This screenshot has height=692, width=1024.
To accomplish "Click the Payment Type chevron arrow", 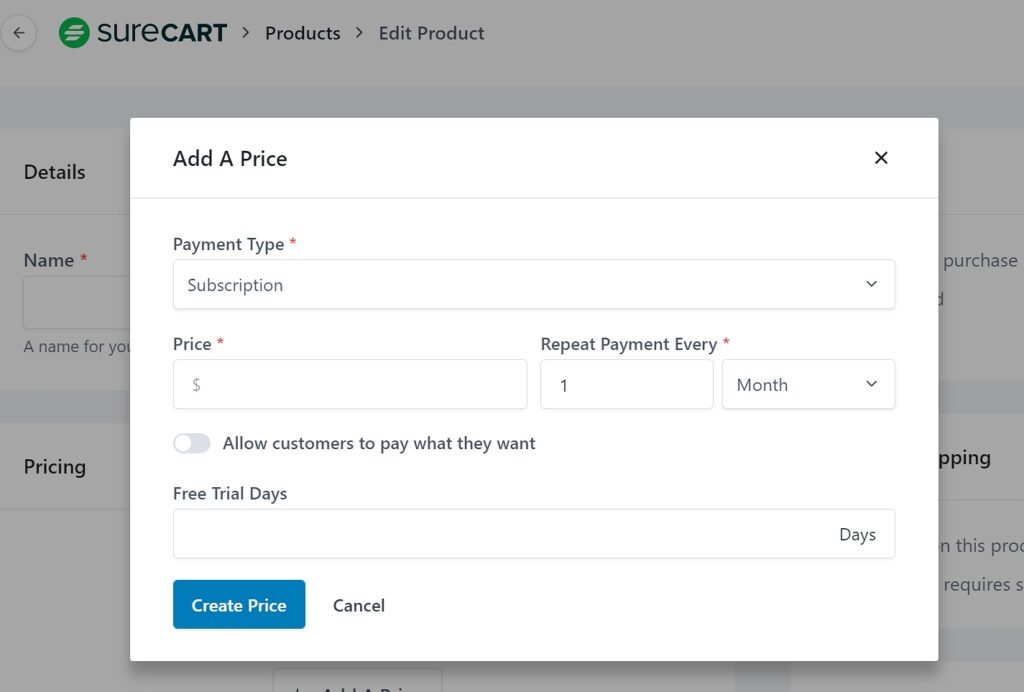I will [871, 284].
